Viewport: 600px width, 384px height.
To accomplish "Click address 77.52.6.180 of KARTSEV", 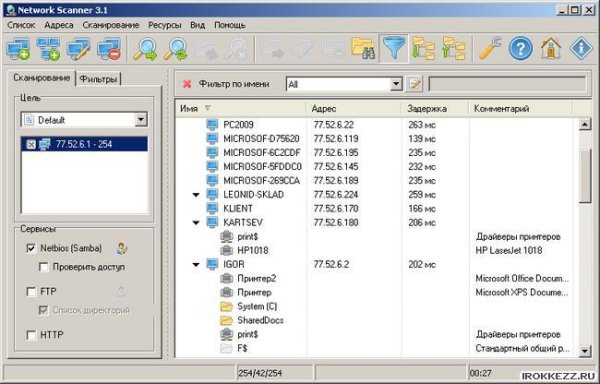I will (x=336, y=223).
